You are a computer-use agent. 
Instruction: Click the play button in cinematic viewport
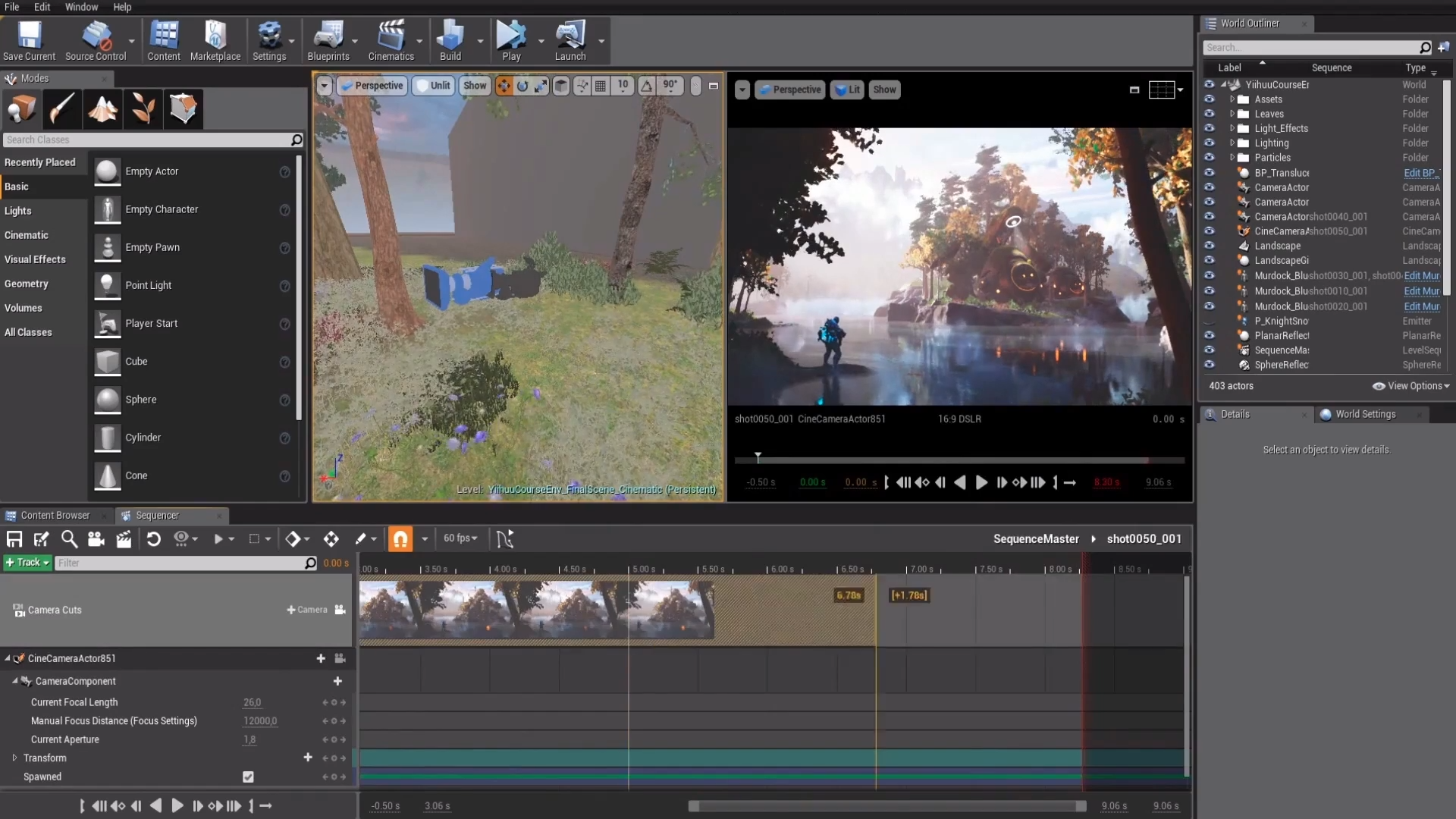point(981,482)
